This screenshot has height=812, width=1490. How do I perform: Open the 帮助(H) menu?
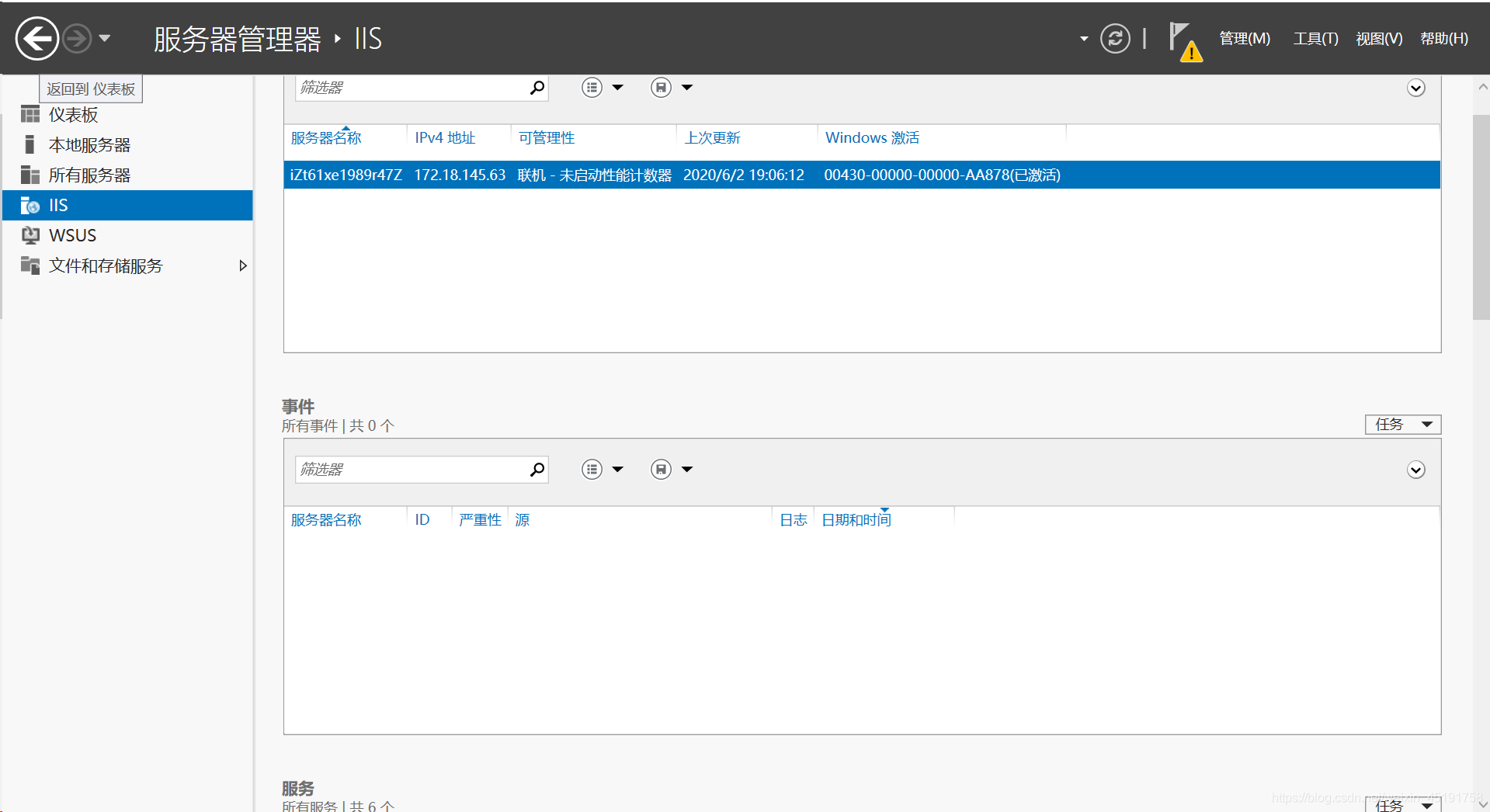[x=1444, y=39]
